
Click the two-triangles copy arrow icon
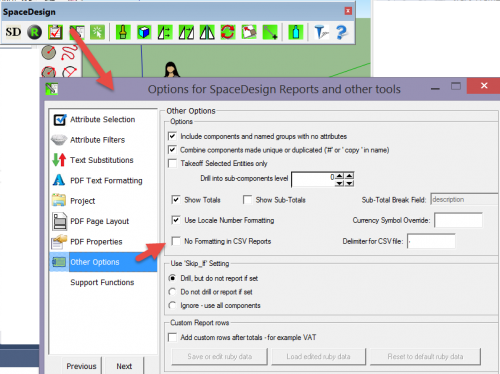click(x=186, y=32)
